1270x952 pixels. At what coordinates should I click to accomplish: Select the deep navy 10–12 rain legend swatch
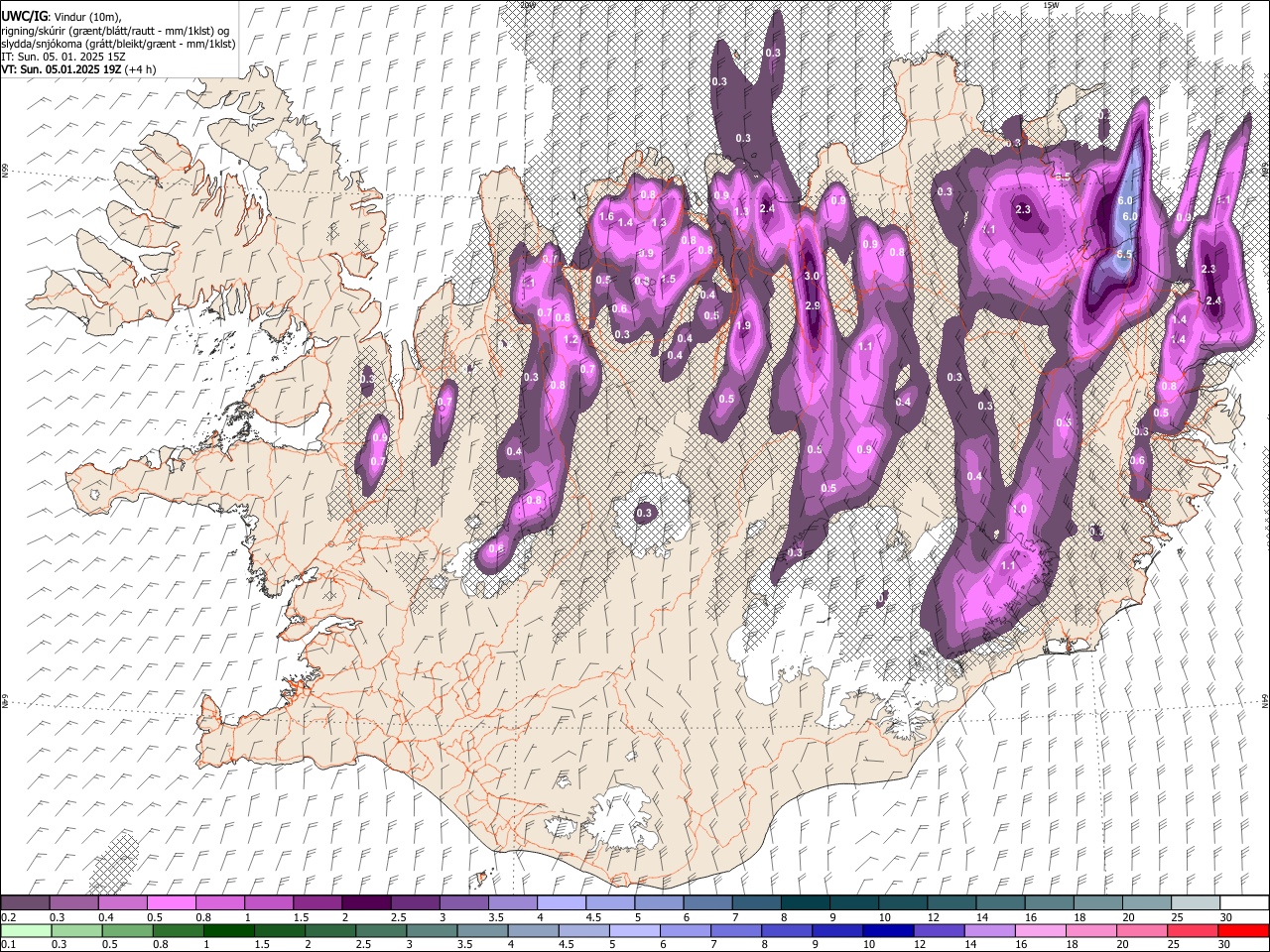pos(889,930)
